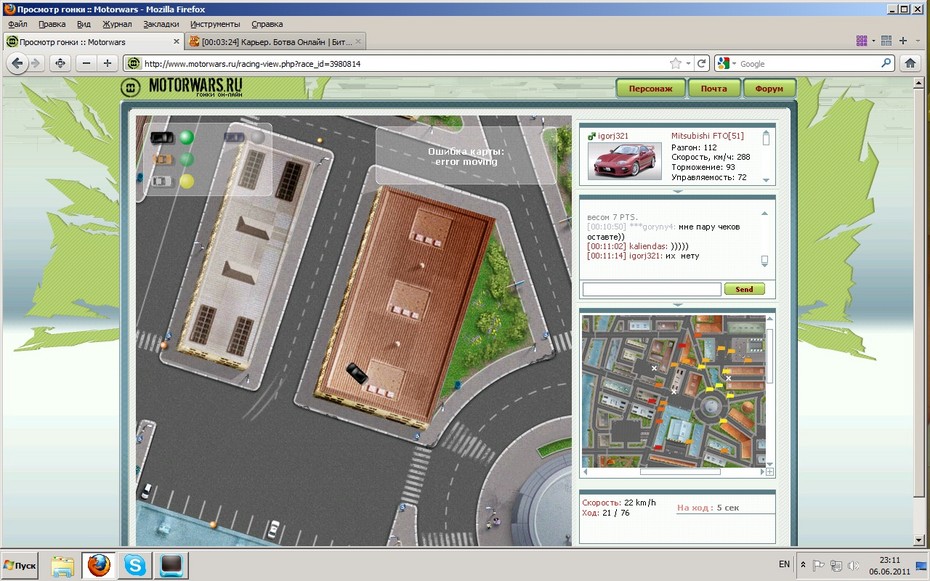Open the Windows Explorer folder in taskbar

click(62, 566)
